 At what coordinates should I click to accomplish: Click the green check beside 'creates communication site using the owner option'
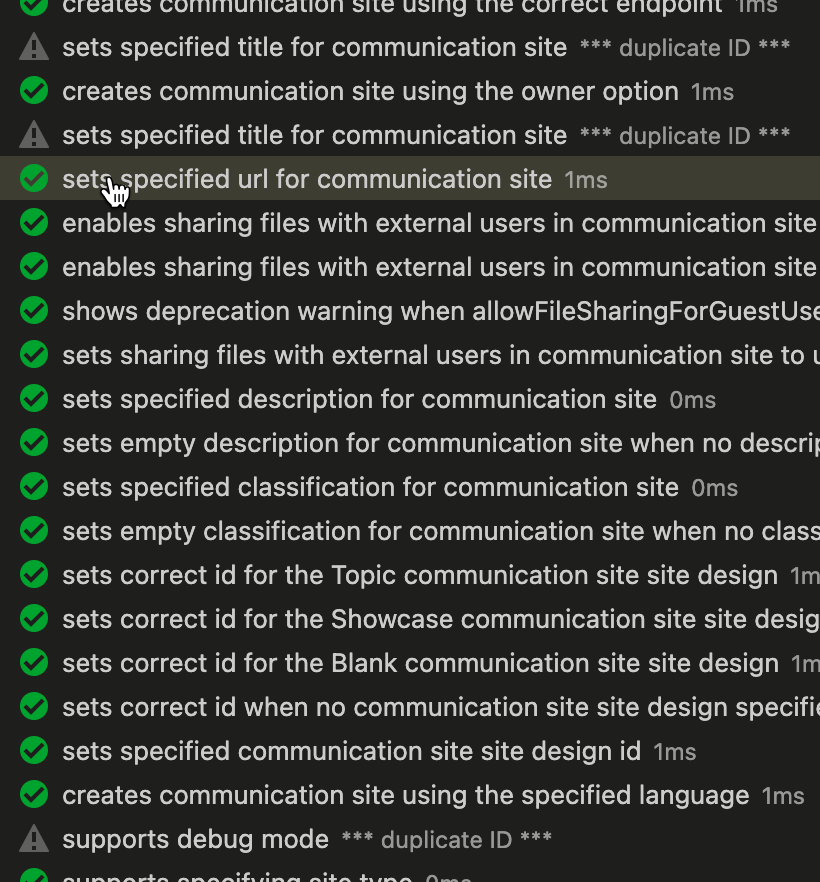pos(33,90)
